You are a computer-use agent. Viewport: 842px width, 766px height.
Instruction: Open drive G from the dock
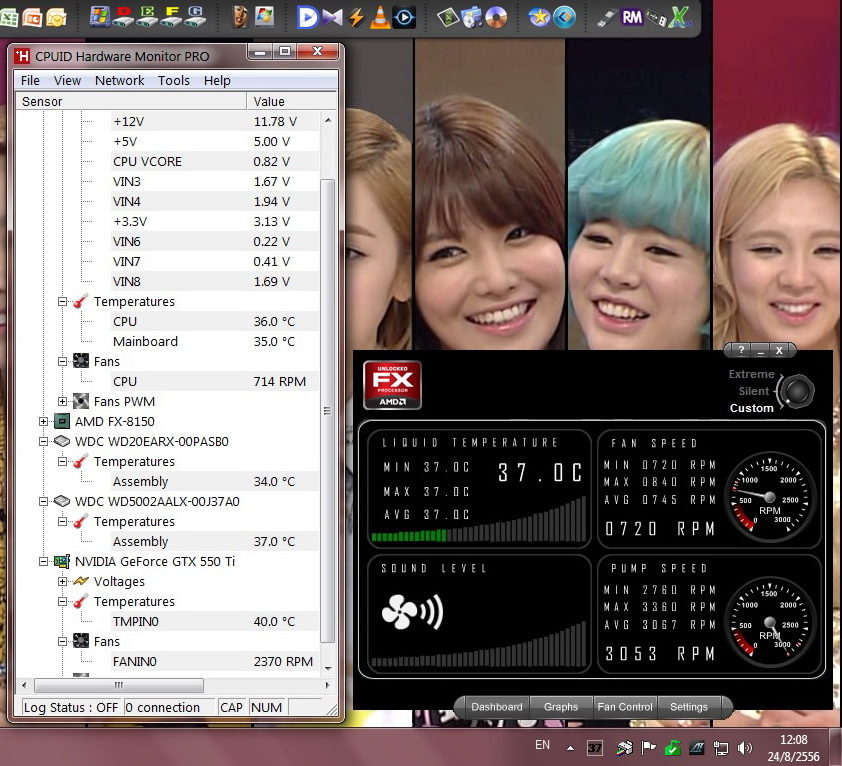(x=195, y=17)
